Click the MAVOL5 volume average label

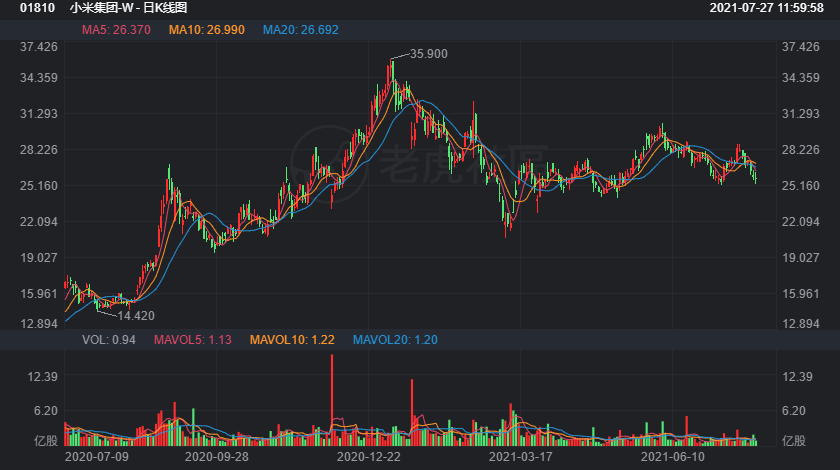tap(192, 340)
